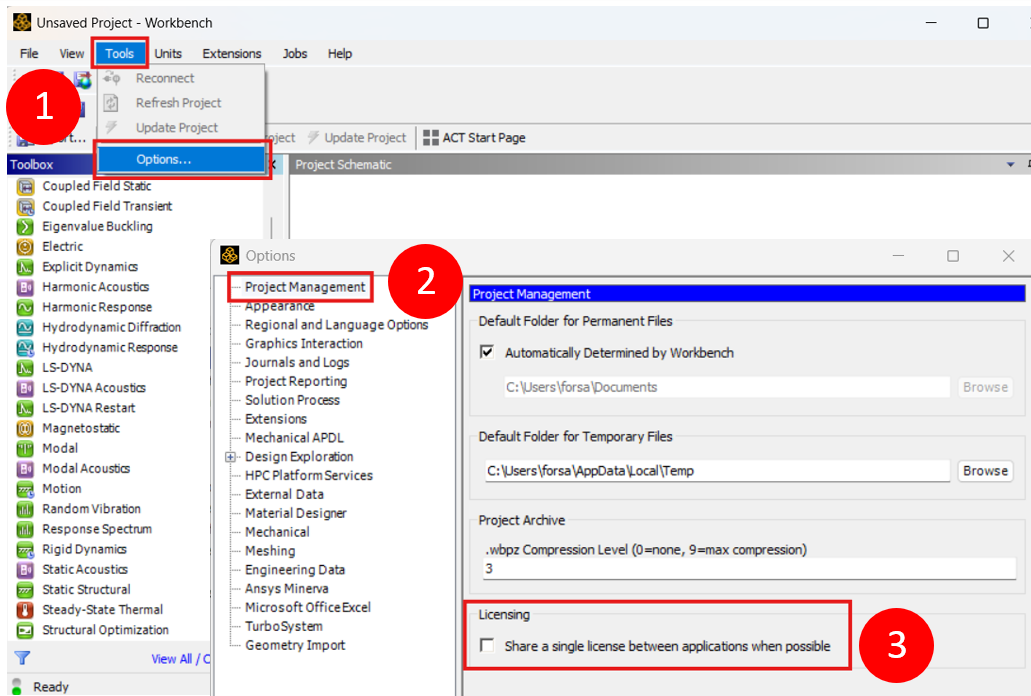Open the View menu
The image size is (1031, 696).
point(72,54)
